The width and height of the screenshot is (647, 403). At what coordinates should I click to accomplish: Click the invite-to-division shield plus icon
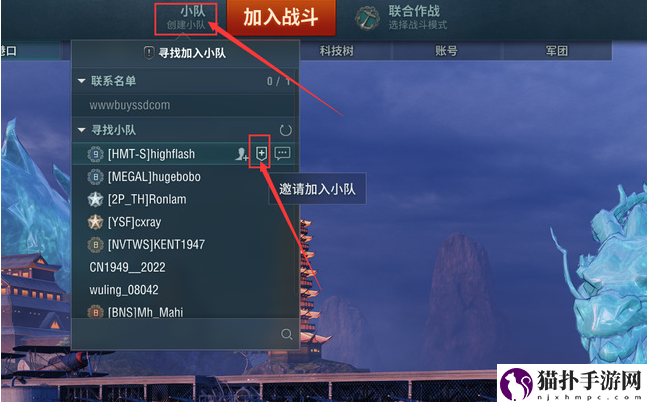(261, 153)
